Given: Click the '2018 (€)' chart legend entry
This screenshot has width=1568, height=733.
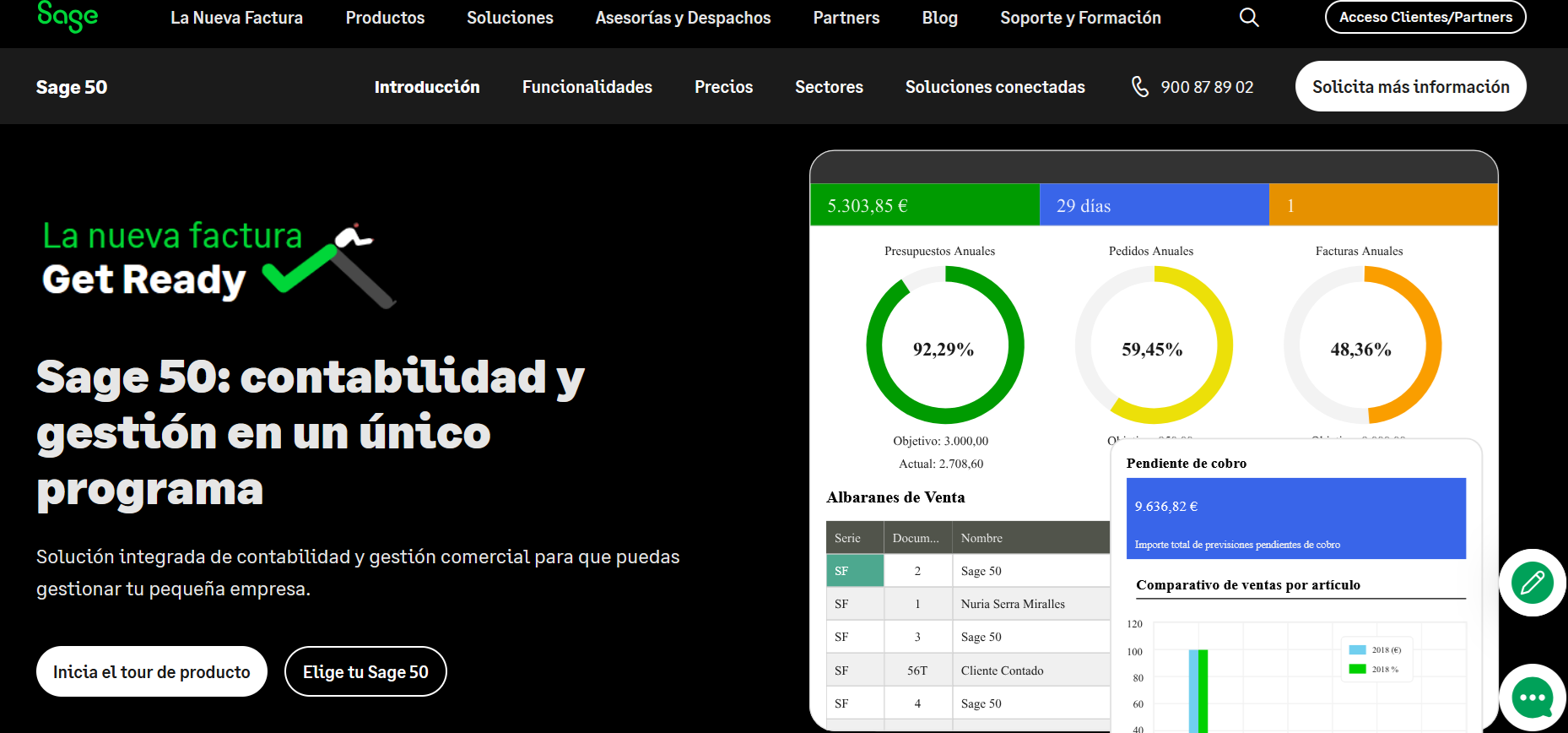Looking at the screenshot, I should [x=1376, y=649].
